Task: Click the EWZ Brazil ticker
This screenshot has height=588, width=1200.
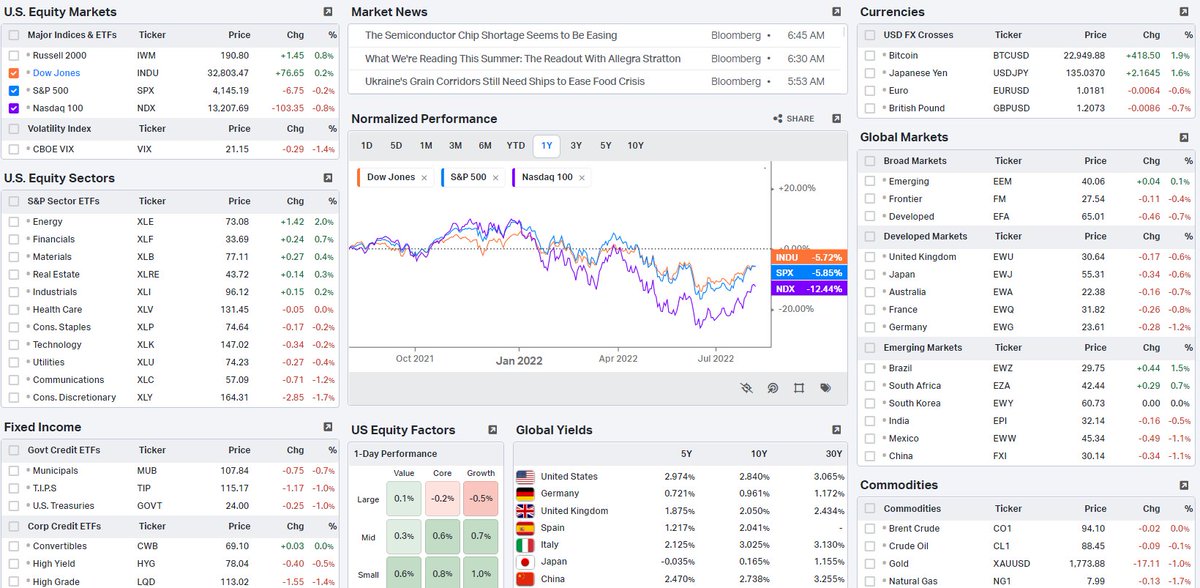Action: coord(1003,368)
